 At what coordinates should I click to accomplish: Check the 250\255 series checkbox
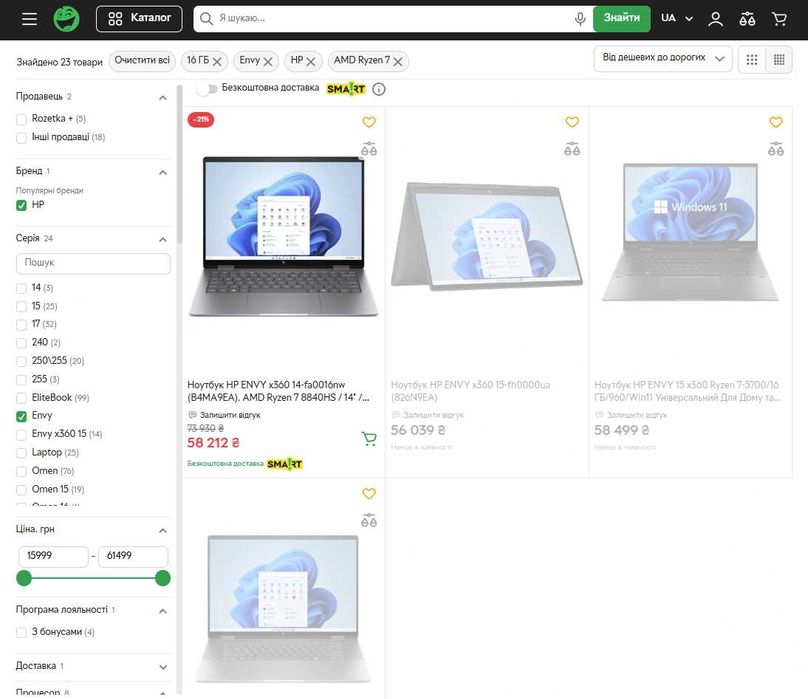(x=21, y=361)
